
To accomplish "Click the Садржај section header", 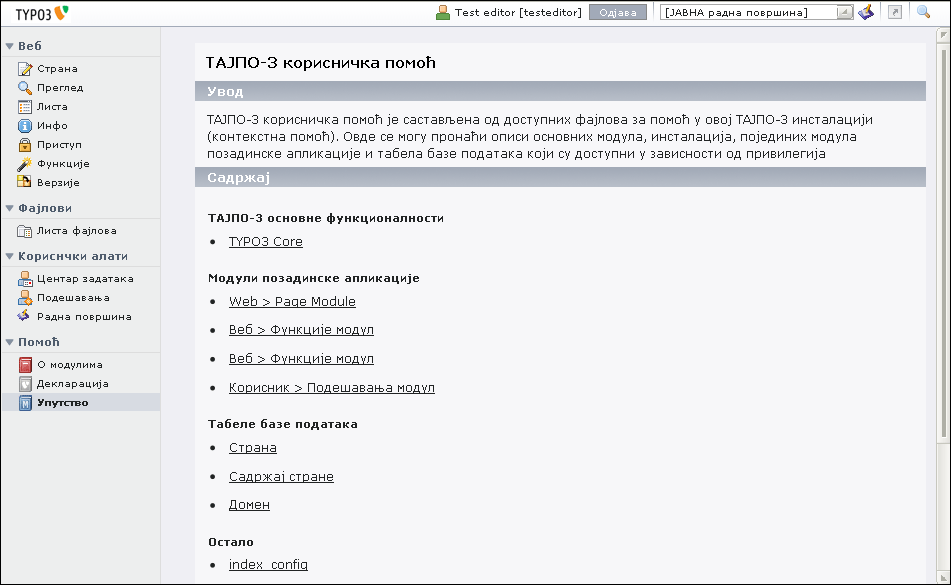I will click(x=560, y=177).
